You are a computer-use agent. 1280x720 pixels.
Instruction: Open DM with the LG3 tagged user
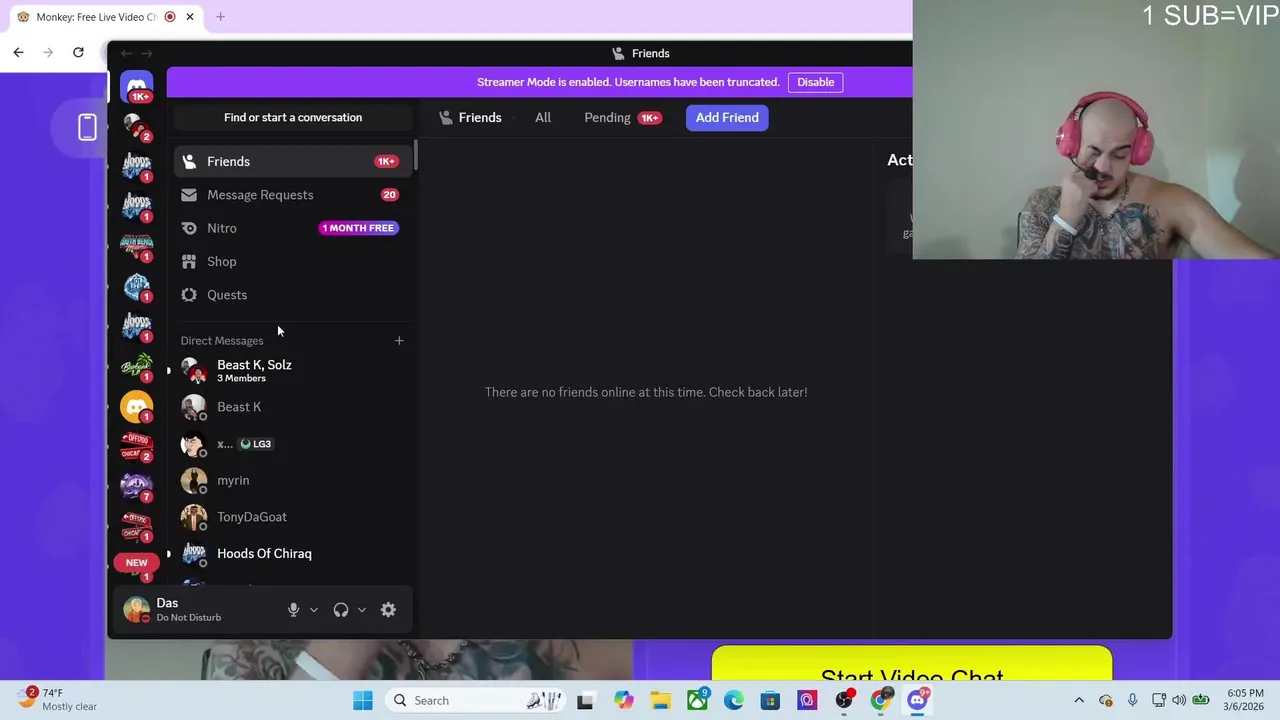pyautogui.click(x=293, y=444)
